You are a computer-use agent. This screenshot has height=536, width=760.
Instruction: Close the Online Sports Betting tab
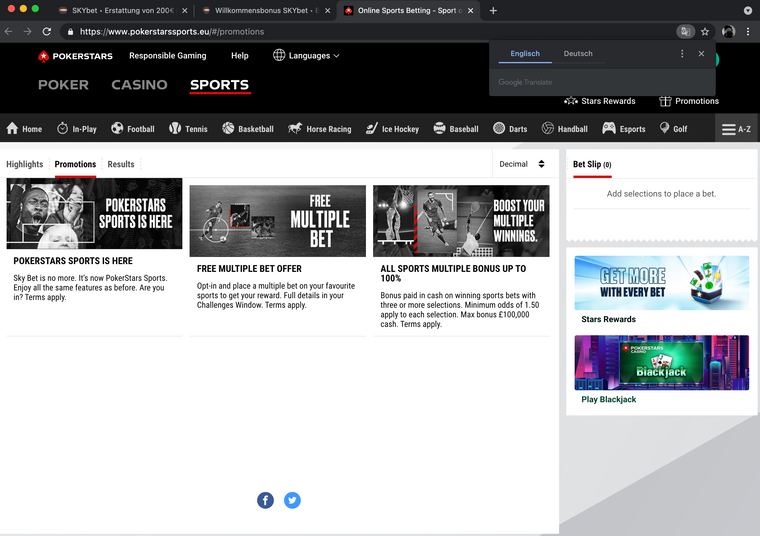[470, 10]
